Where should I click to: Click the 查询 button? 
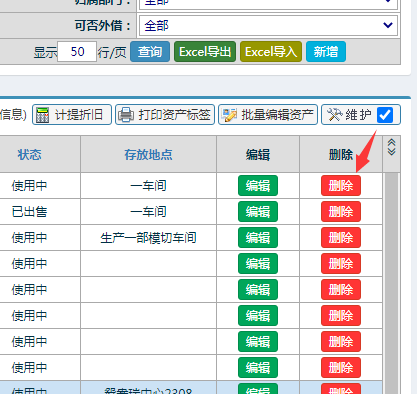(x=150, y=52)
